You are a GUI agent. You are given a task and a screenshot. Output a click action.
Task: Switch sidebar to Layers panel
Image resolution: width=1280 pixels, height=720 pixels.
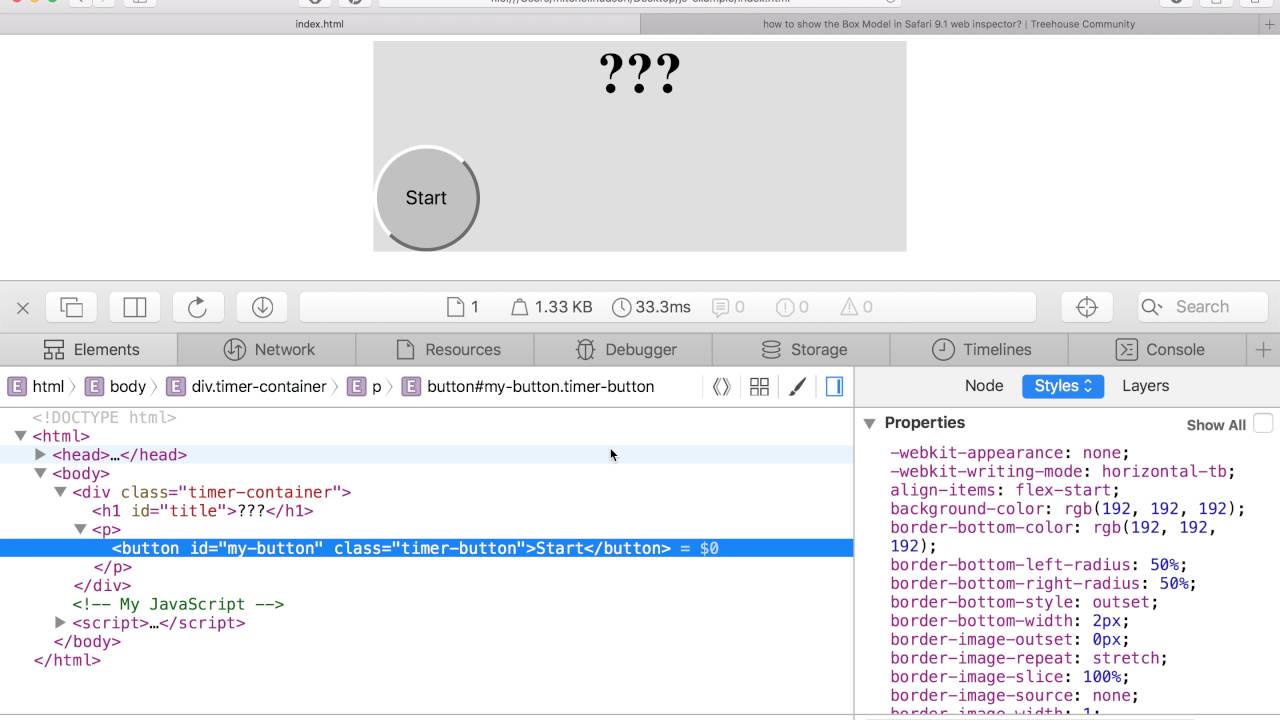[1145, 386]
